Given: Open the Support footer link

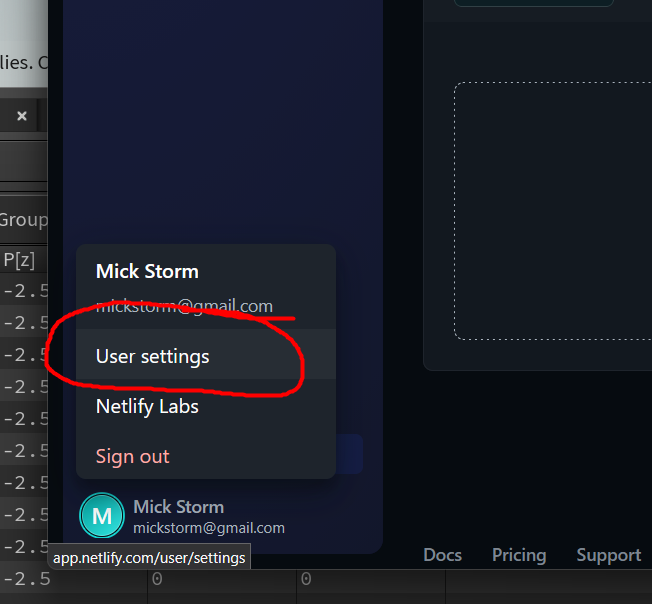Looking at the screenshot, I should click(609, 555).
